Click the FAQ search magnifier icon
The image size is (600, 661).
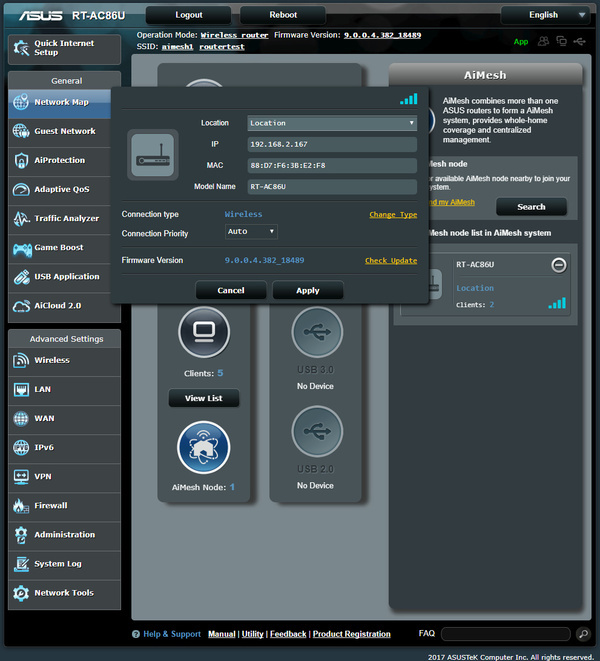coord(583,634)
